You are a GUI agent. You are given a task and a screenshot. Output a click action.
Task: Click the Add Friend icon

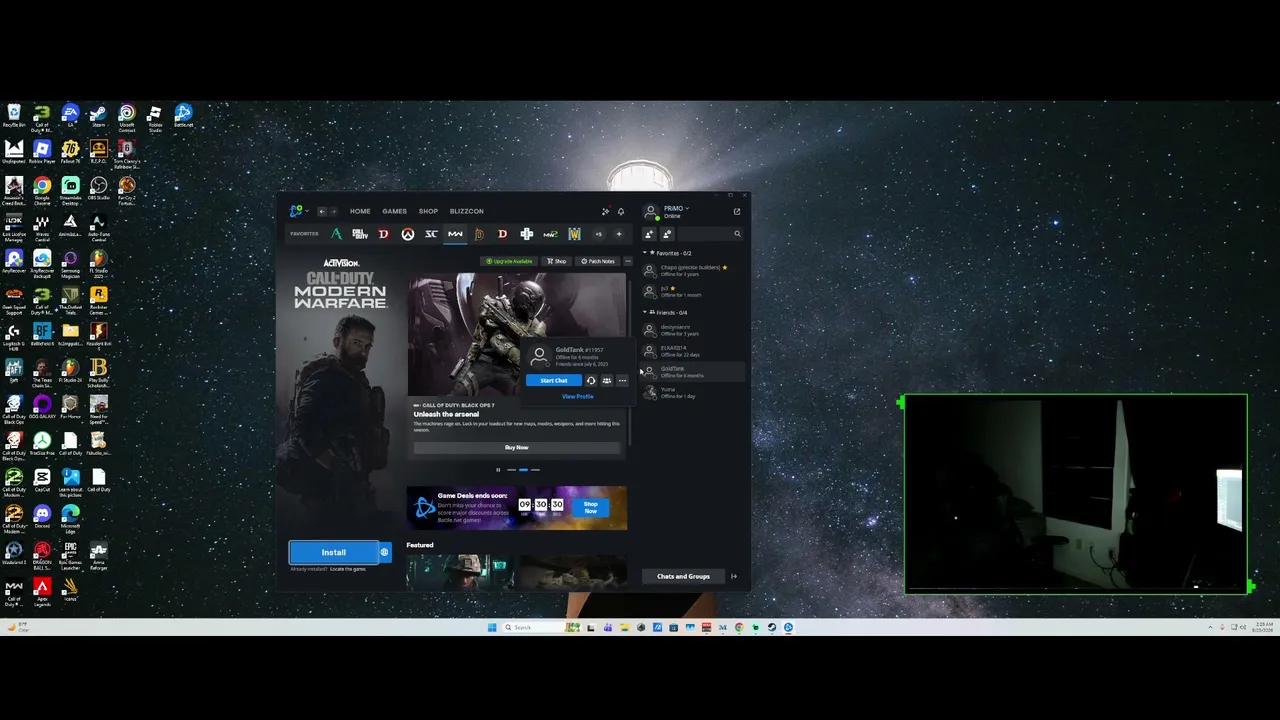click(649, 234)
